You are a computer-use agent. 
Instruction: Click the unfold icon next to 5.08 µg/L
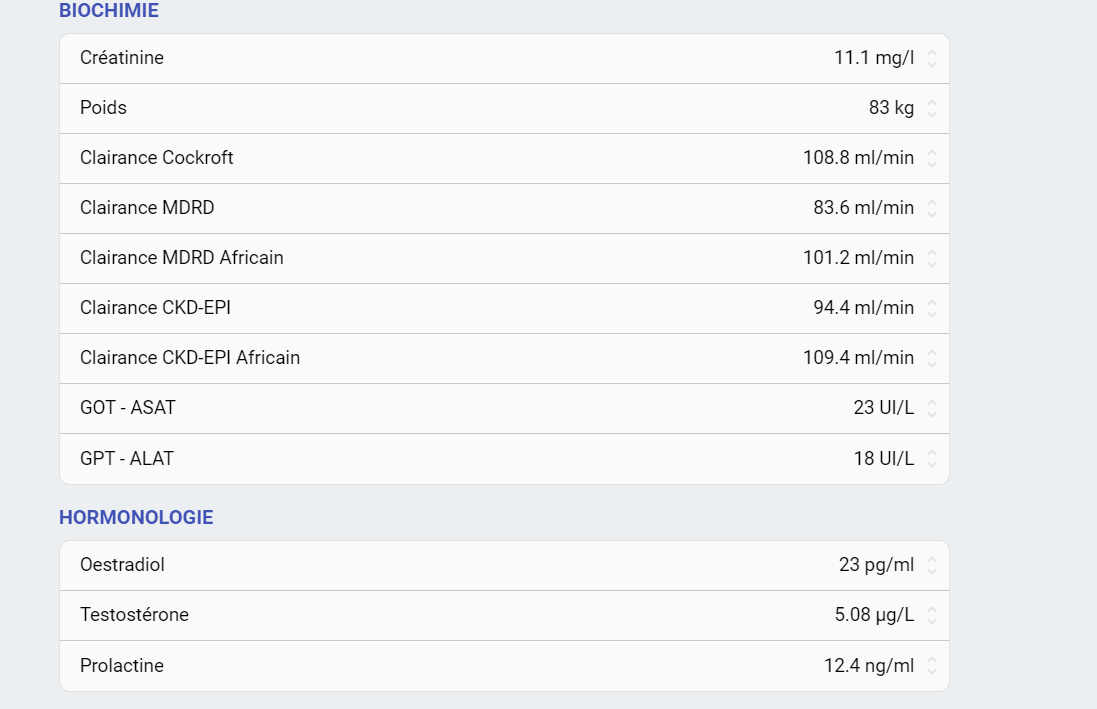931,615
